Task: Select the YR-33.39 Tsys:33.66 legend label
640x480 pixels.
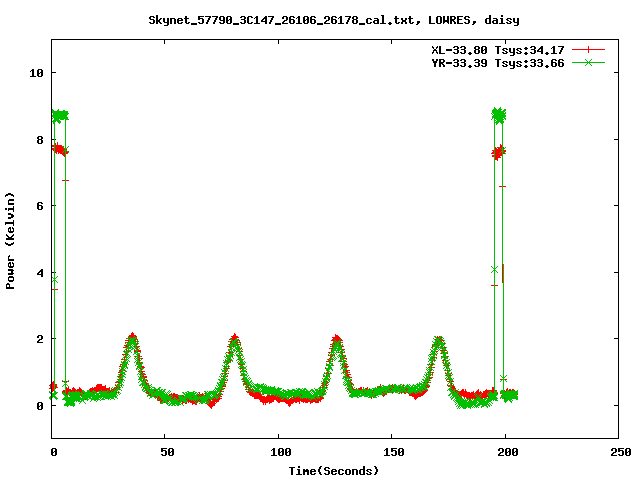Action: (x=498, y=63)
